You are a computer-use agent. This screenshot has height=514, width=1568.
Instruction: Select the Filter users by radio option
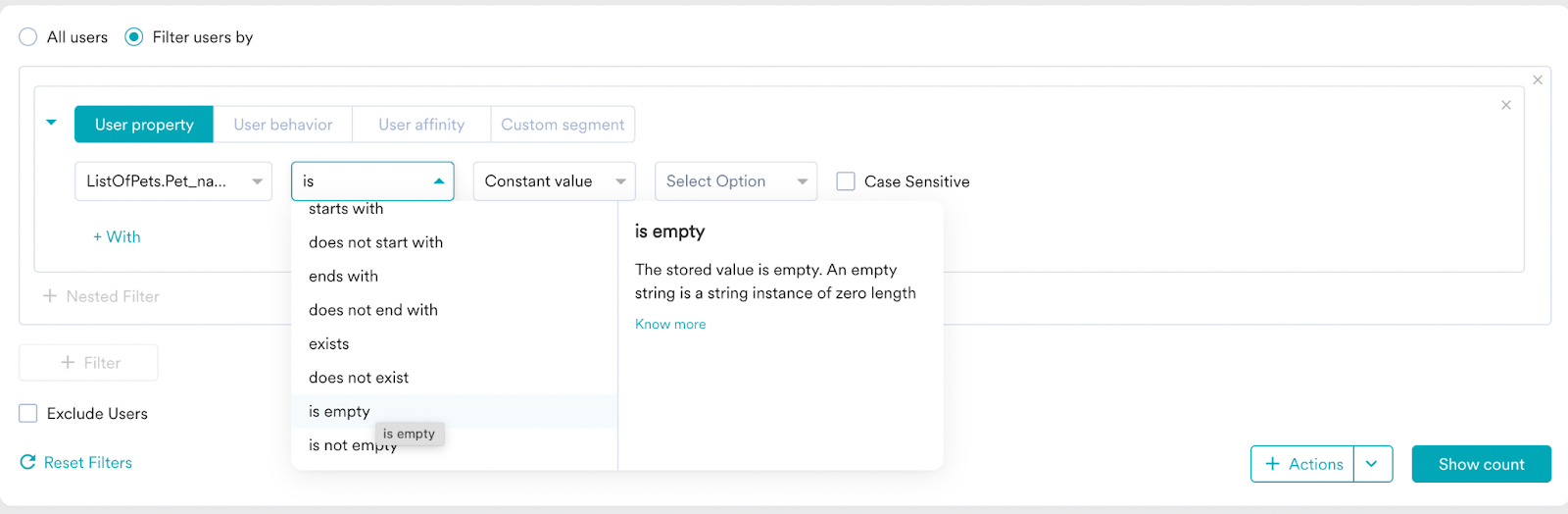click(134, 37)
